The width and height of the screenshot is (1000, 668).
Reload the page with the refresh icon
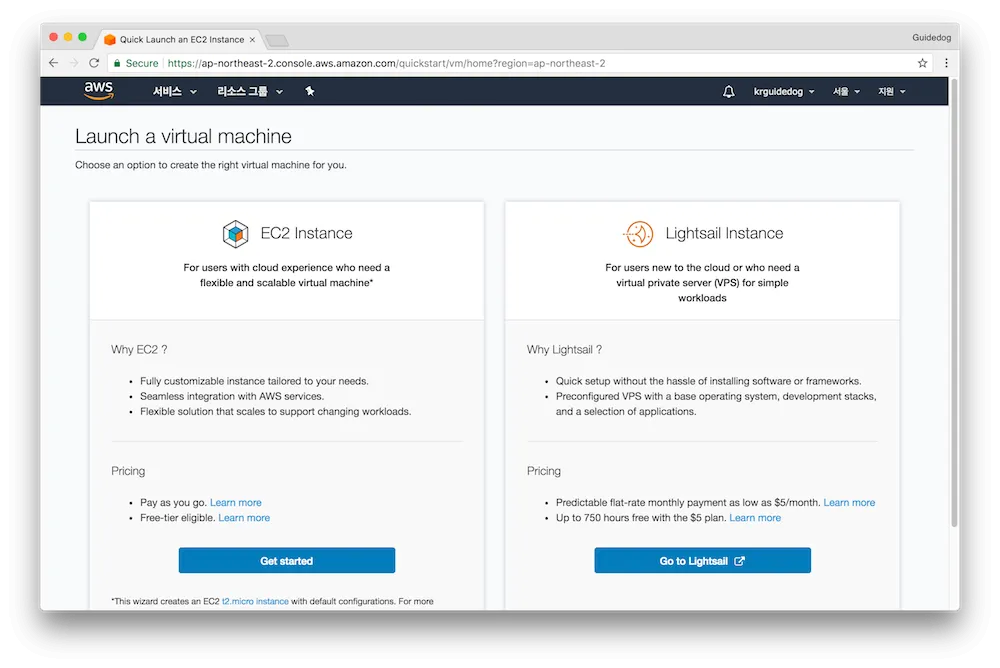[x=94, y=63]
